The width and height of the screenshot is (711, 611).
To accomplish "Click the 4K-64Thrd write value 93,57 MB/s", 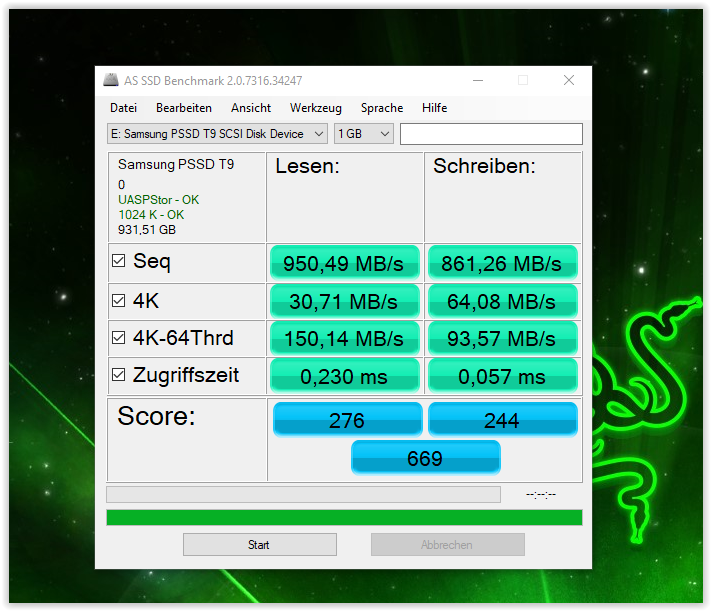I will click(x=502, y=338).
